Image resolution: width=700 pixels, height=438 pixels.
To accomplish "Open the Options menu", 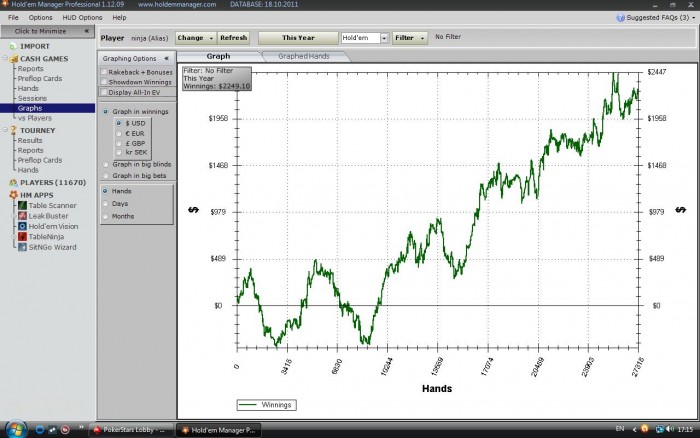I will click(x=41, y=18).
